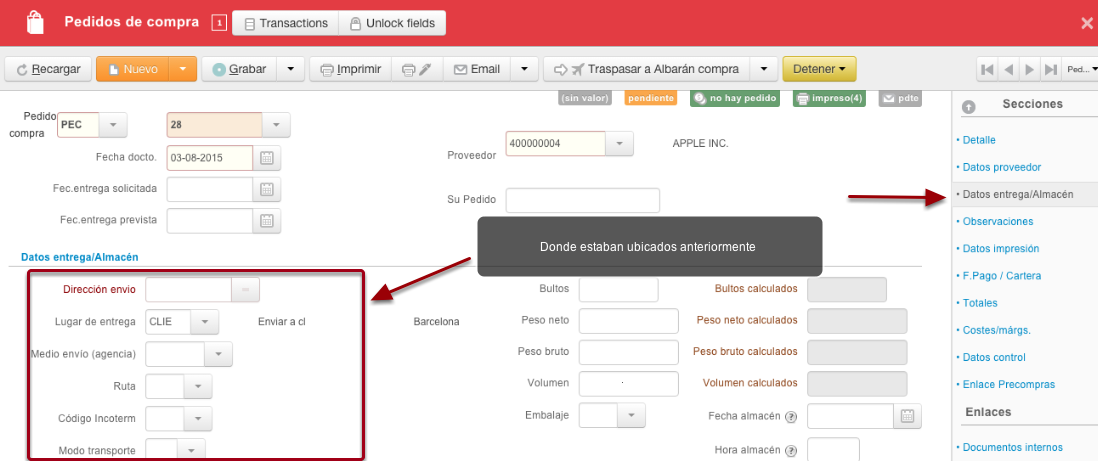Viewport: 1098px width, 463px height.
Task: Expand the Grabar options arrow
Action: [x=291, y=69]
